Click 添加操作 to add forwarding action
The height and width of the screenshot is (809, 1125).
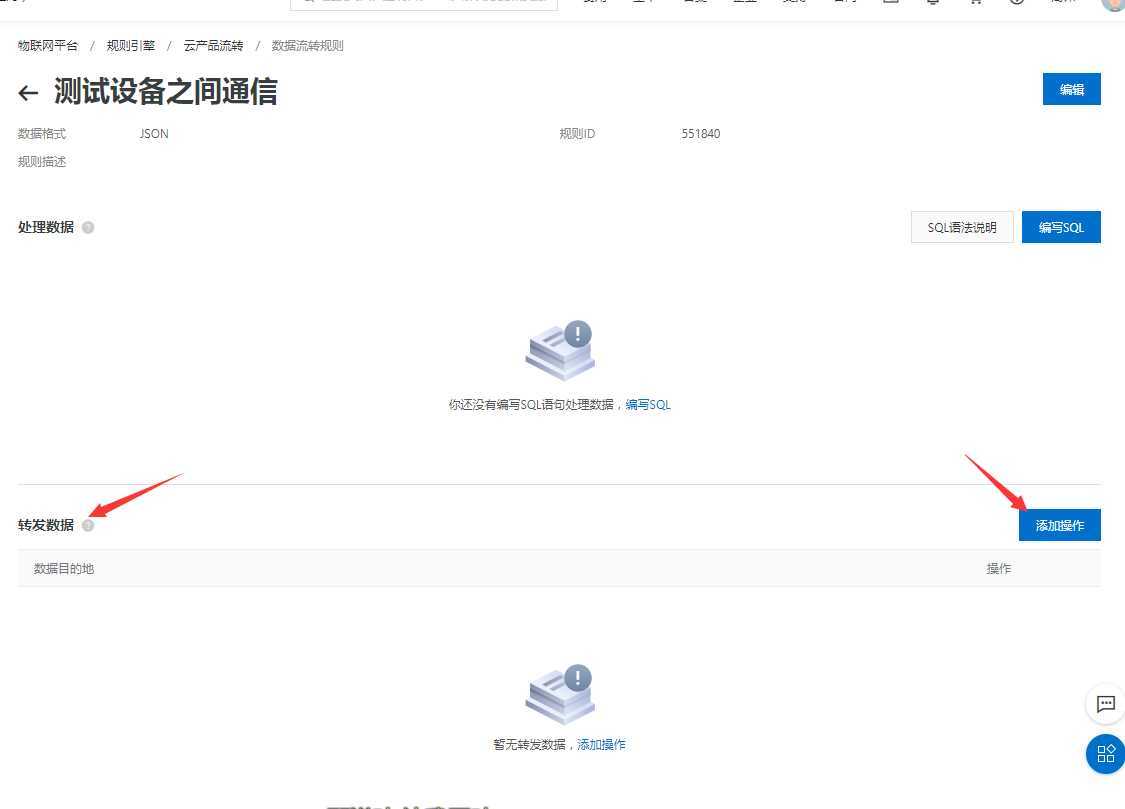[x=1059, y=525]
